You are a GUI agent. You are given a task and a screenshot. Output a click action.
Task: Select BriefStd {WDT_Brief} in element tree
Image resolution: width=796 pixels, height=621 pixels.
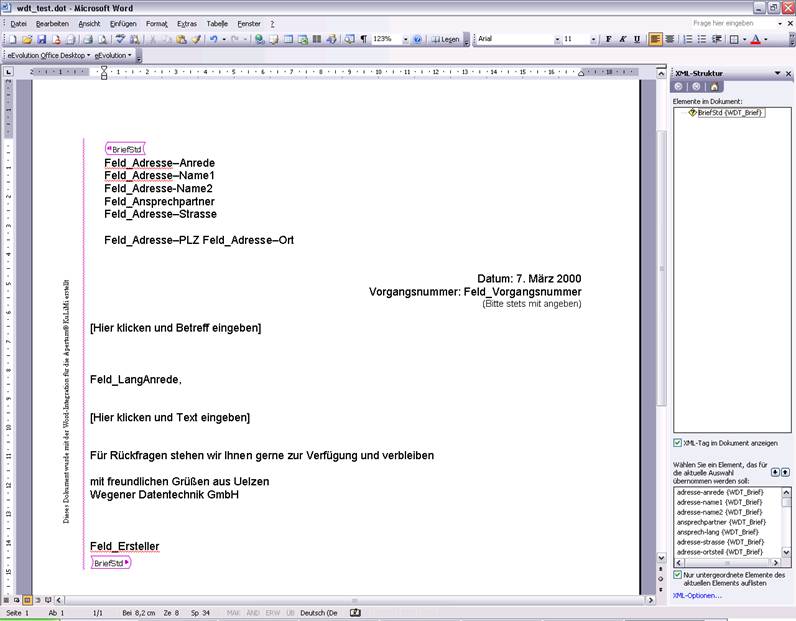point(729,113)
